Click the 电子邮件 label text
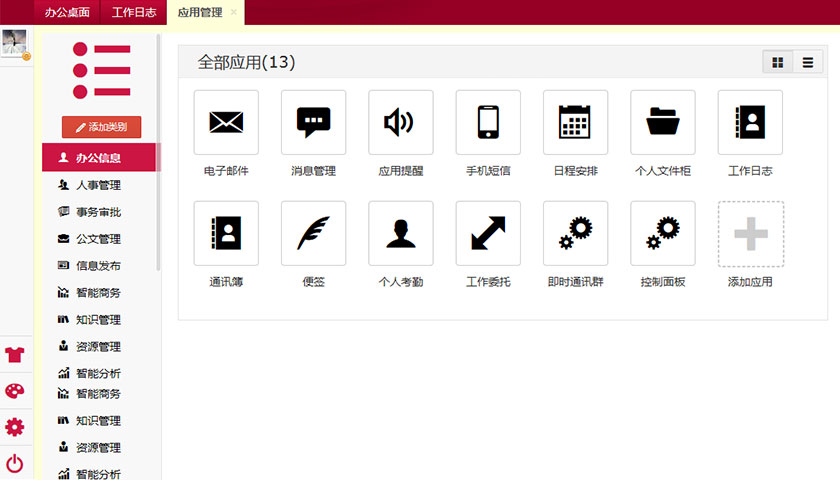 (226, 171)
